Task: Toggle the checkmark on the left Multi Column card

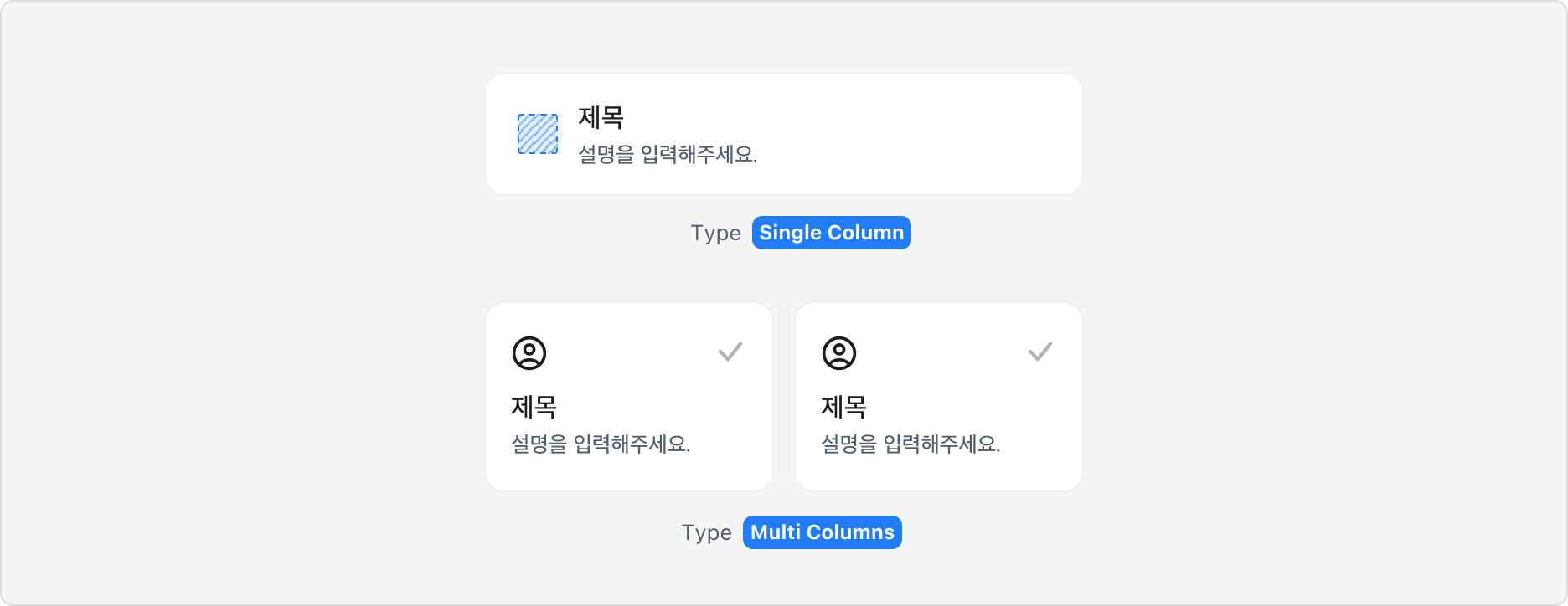Action: (730, 353)
